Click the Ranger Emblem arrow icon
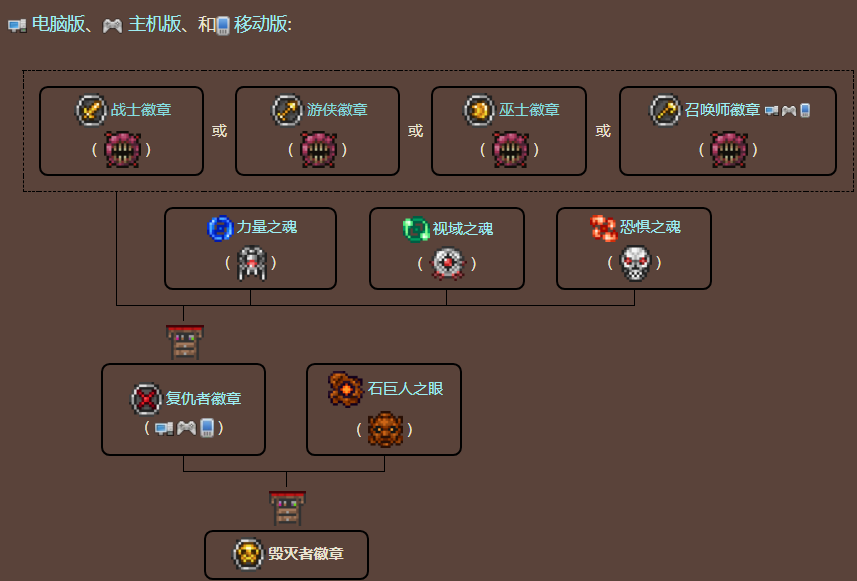The width and height of the screenshot is (857, 581). [x=286, y=110]
